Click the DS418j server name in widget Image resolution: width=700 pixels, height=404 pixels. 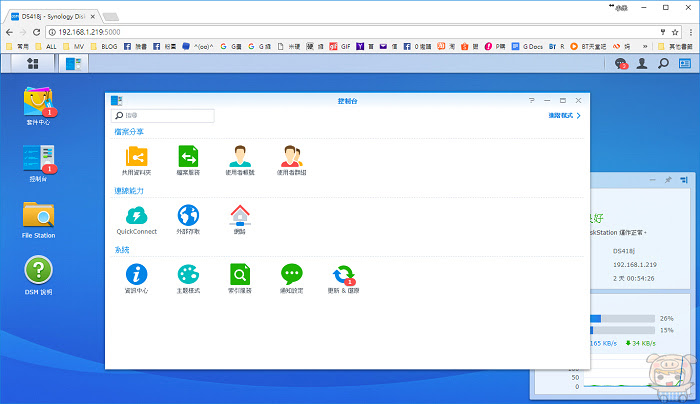point(624,251)
